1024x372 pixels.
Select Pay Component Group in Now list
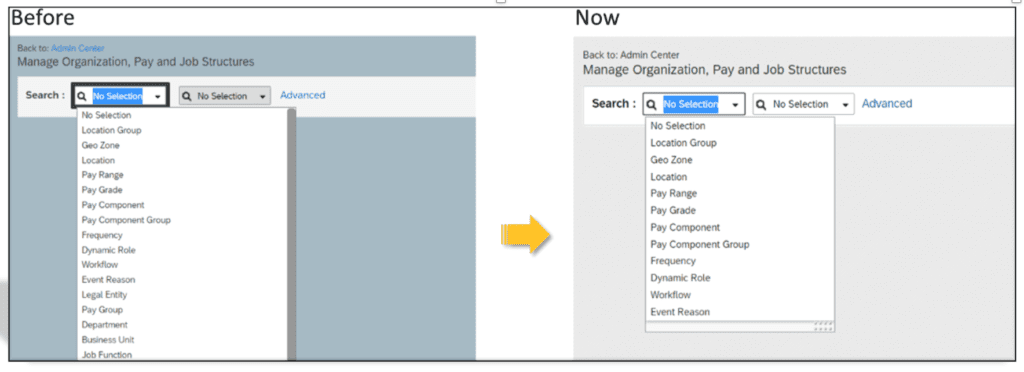[x=699, y=244]
